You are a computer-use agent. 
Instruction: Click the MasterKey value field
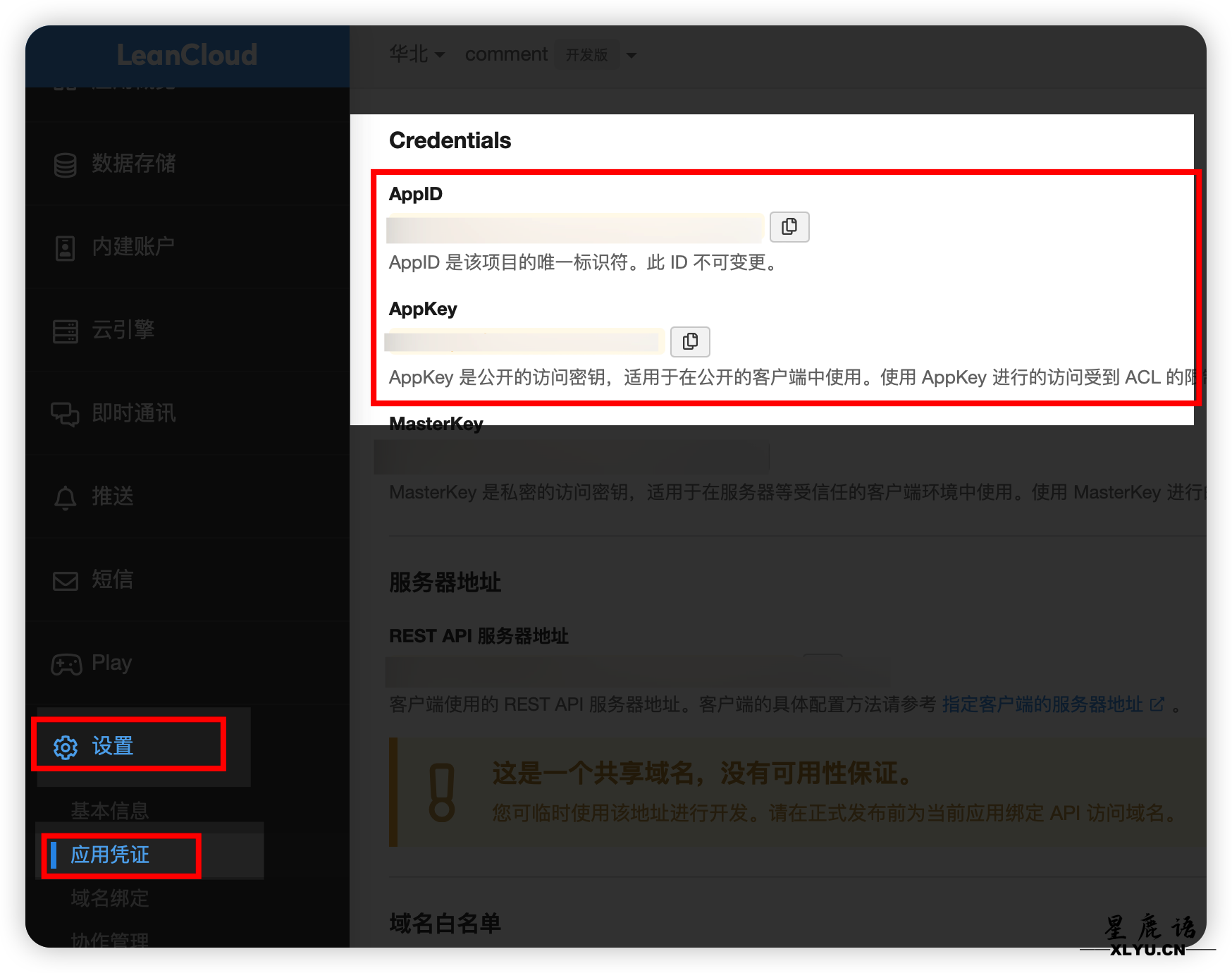coord(571,458)
